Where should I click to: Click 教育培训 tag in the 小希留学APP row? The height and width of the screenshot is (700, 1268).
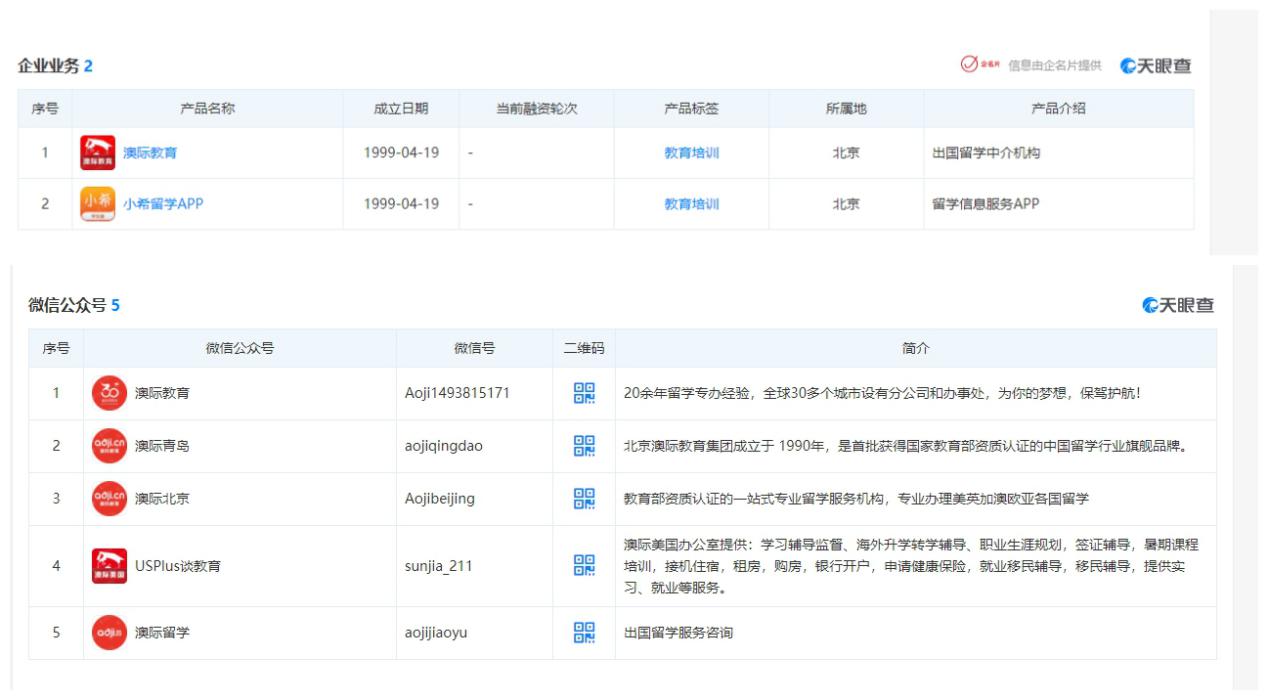pyautogui.click(x=691, y=204)
